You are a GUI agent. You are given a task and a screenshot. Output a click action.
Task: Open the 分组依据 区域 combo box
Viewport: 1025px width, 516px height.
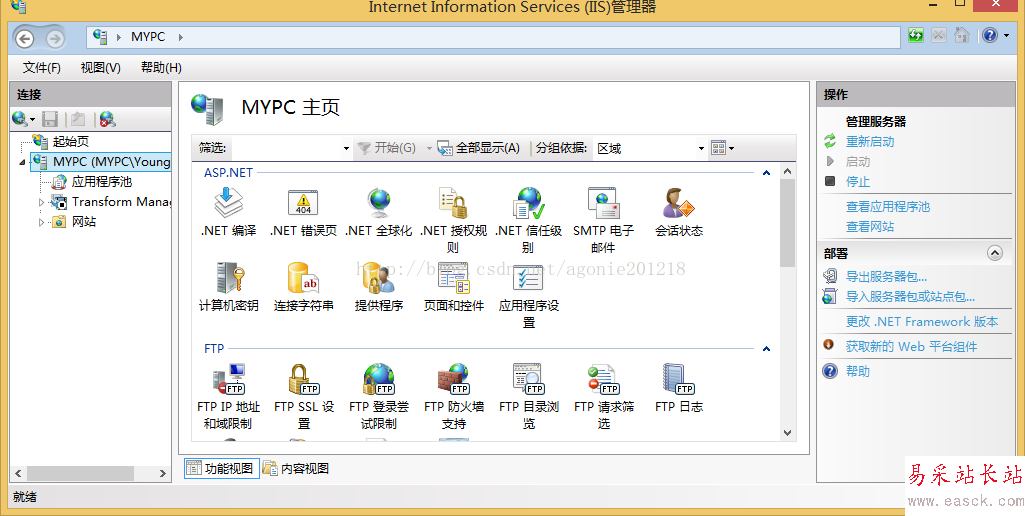point(650,148)
